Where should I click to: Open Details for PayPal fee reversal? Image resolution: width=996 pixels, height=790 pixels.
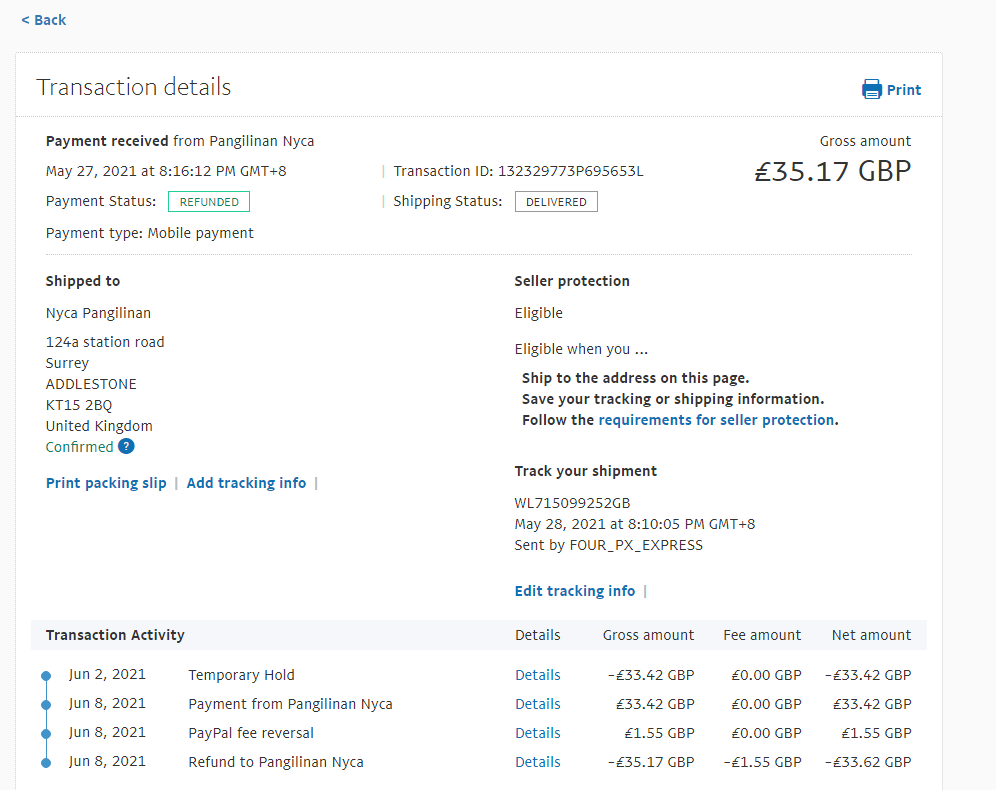point(537,733)
